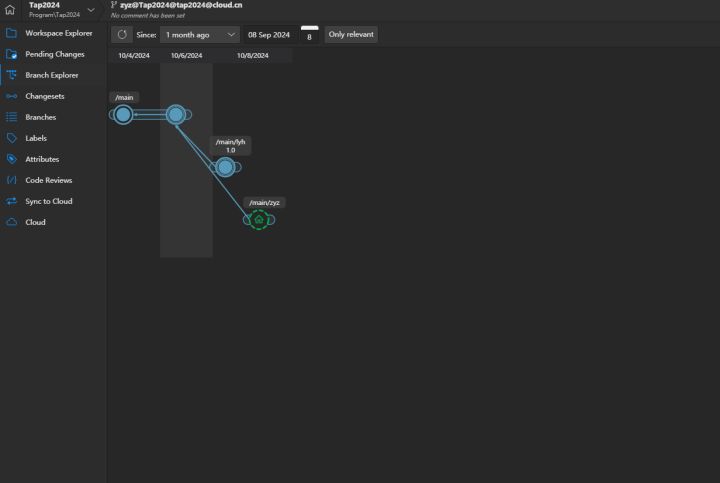Click the branch icon beside workspace selector text
This screenshot has width=720, height=483.
coord(113,5)
